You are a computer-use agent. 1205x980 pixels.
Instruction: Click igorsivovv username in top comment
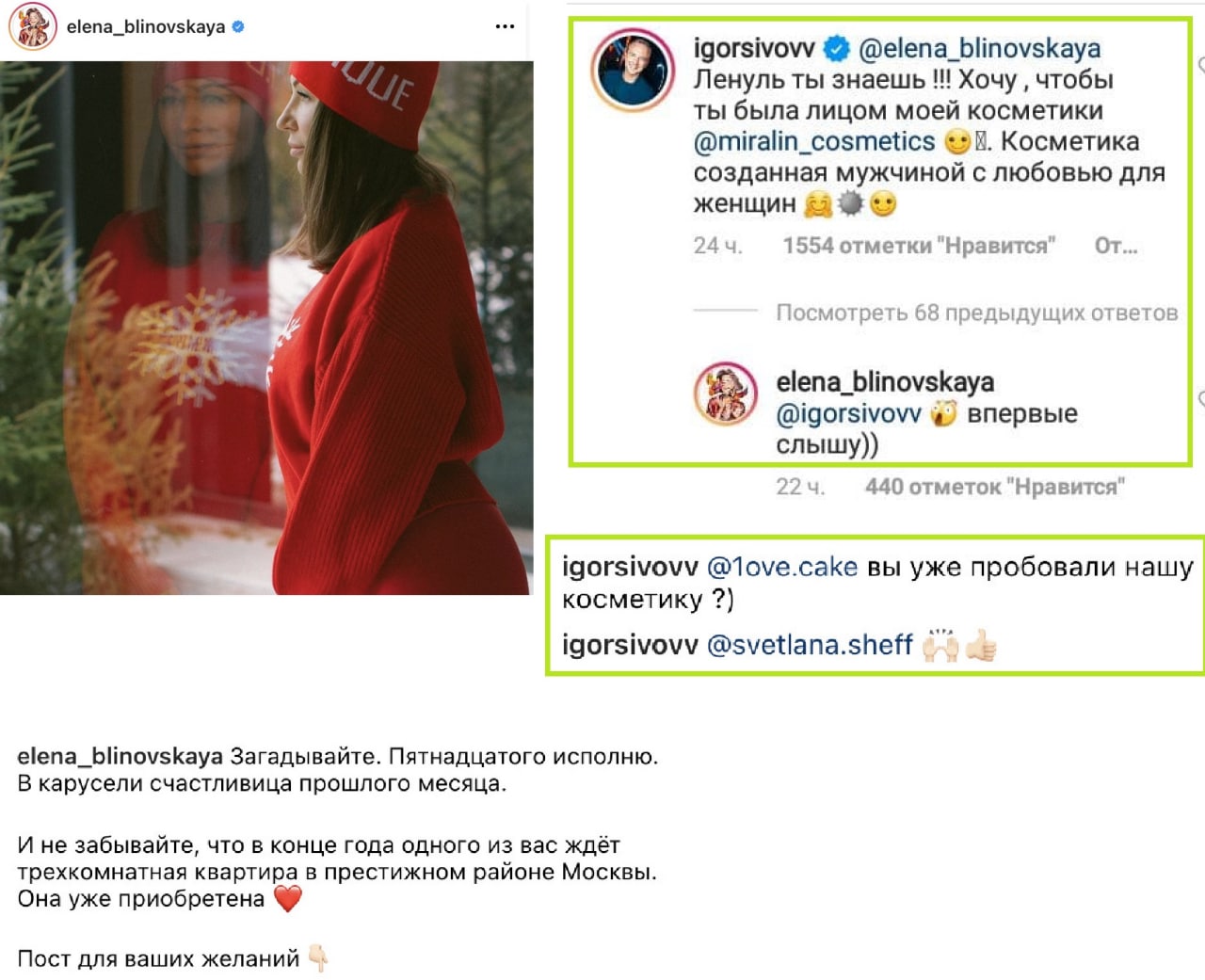tap(754, 48)
